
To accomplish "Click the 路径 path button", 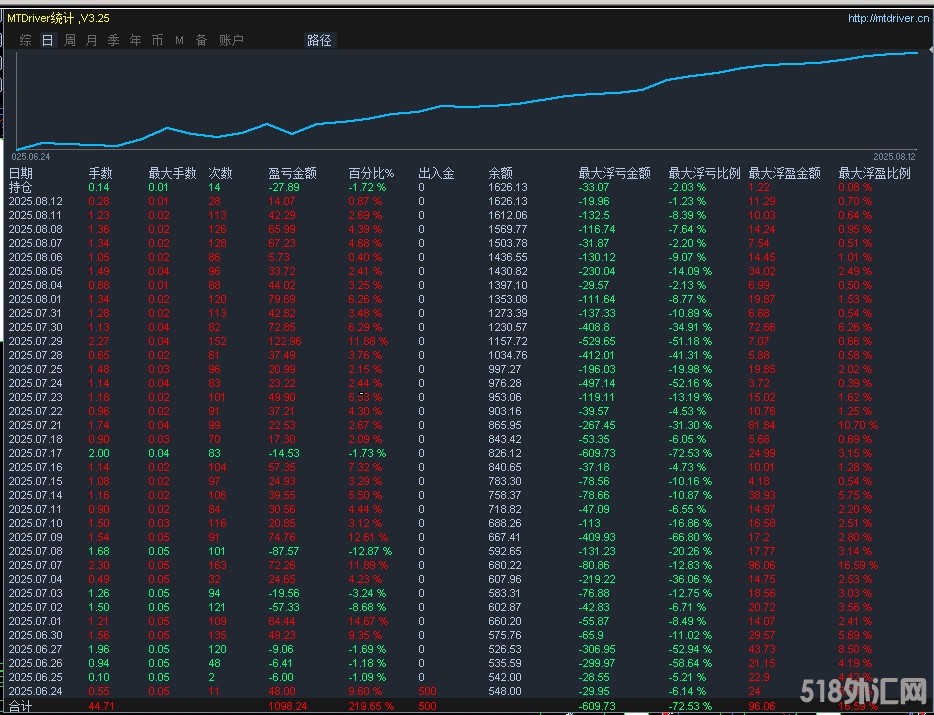I will point(319,40).
